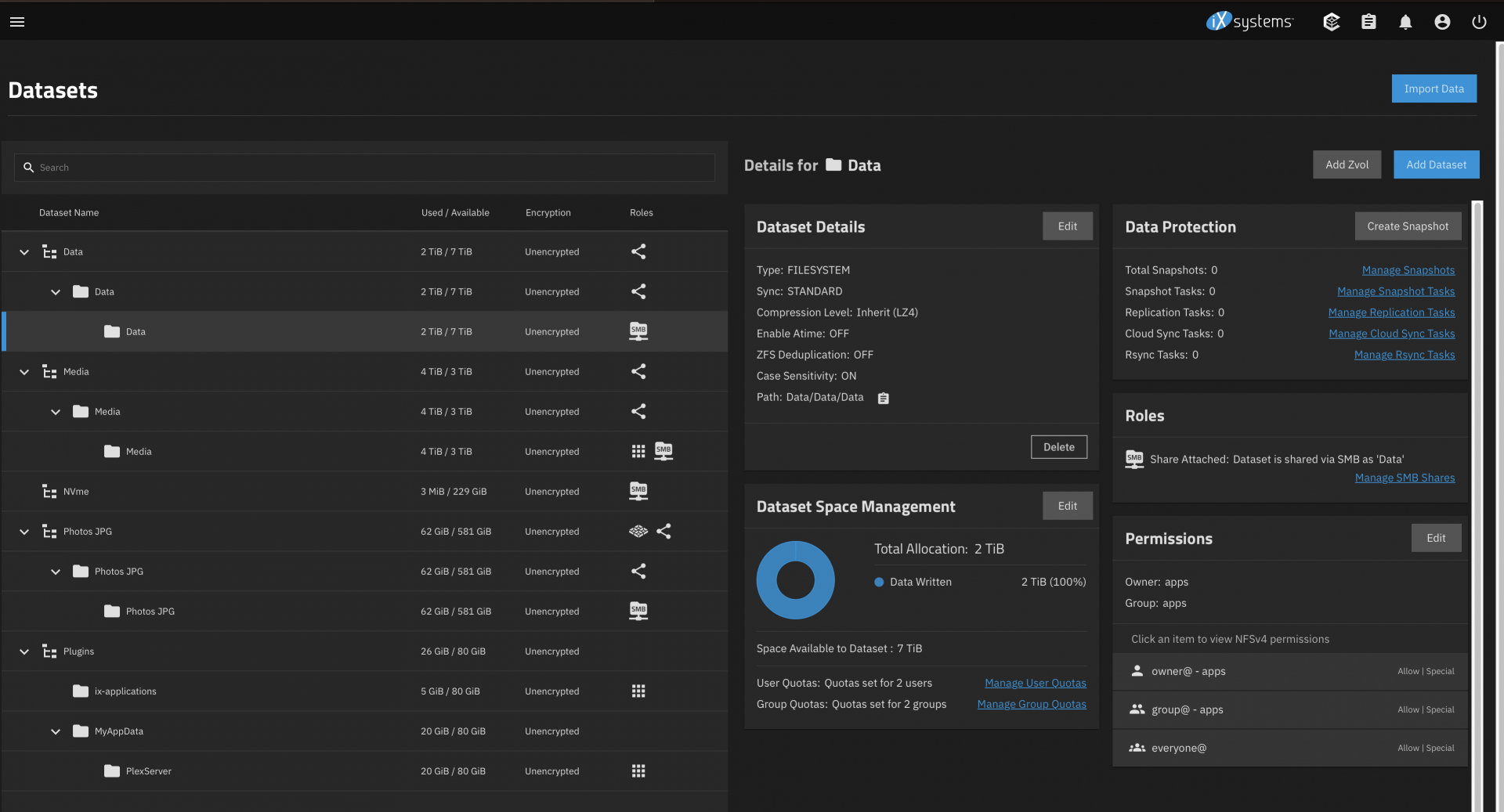Click SMB icon on innermost Media row

click(663, 451)
